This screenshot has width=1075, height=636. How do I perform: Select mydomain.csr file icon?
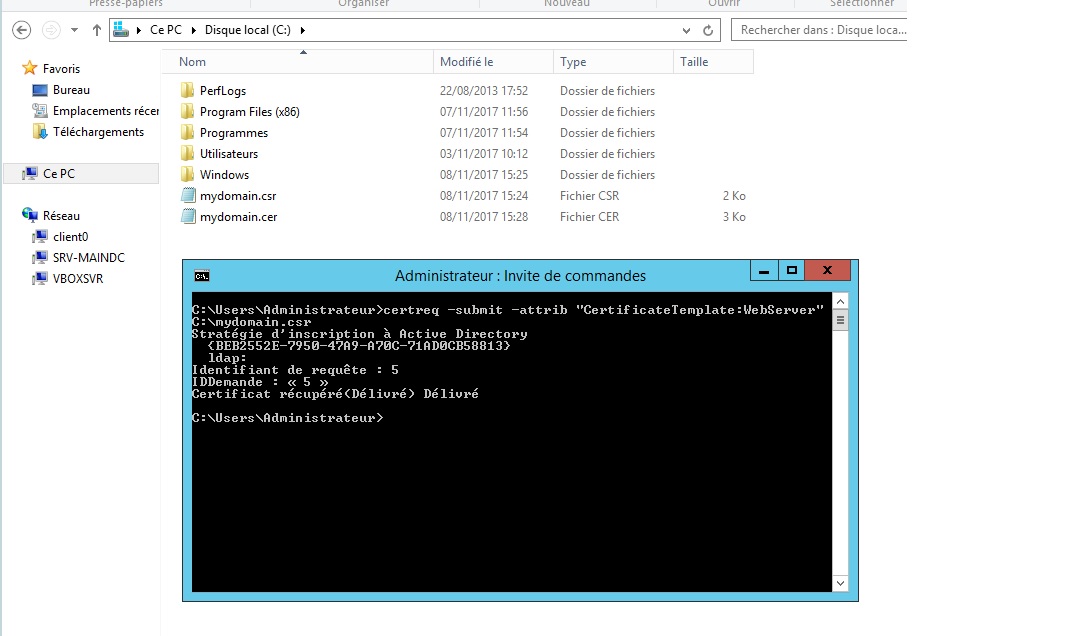click(x=188, y=195)
